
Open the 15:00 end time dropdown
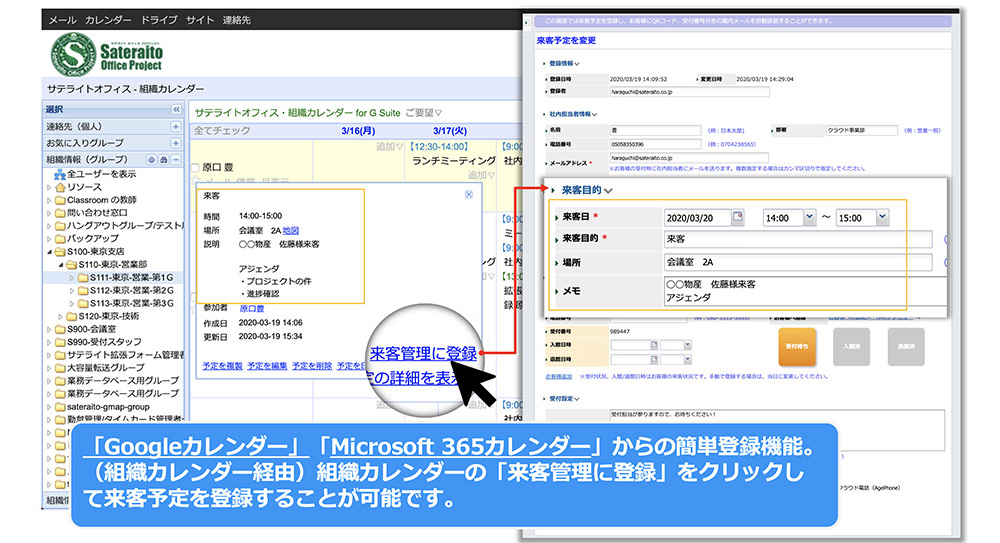click(x=882, y=217)
